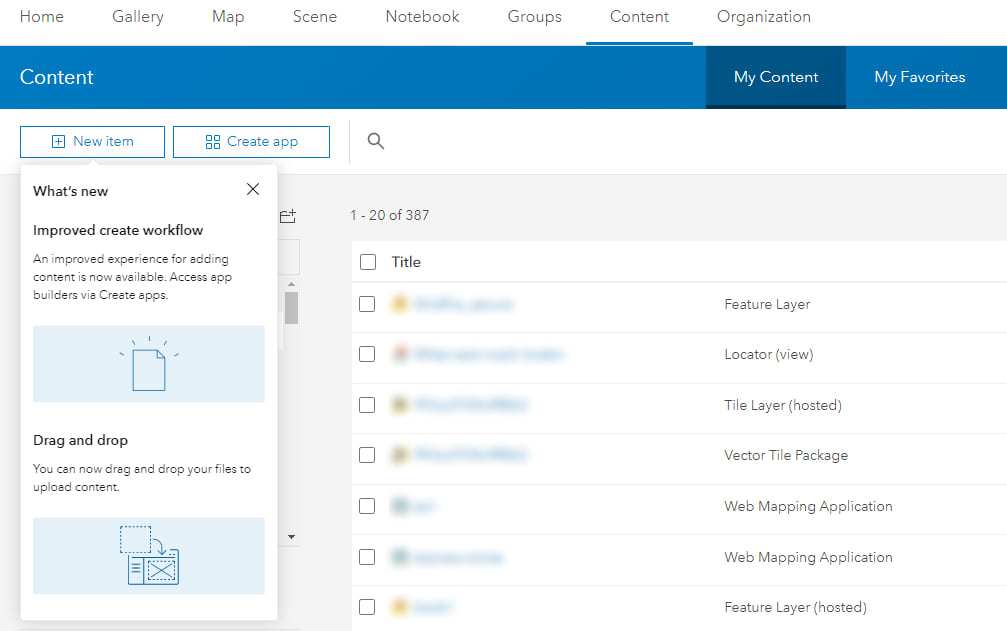This screenshot has width=1007, height=631.
Task: Click the Vector Tile Package row icon
Action: click(x=400, y=454)
